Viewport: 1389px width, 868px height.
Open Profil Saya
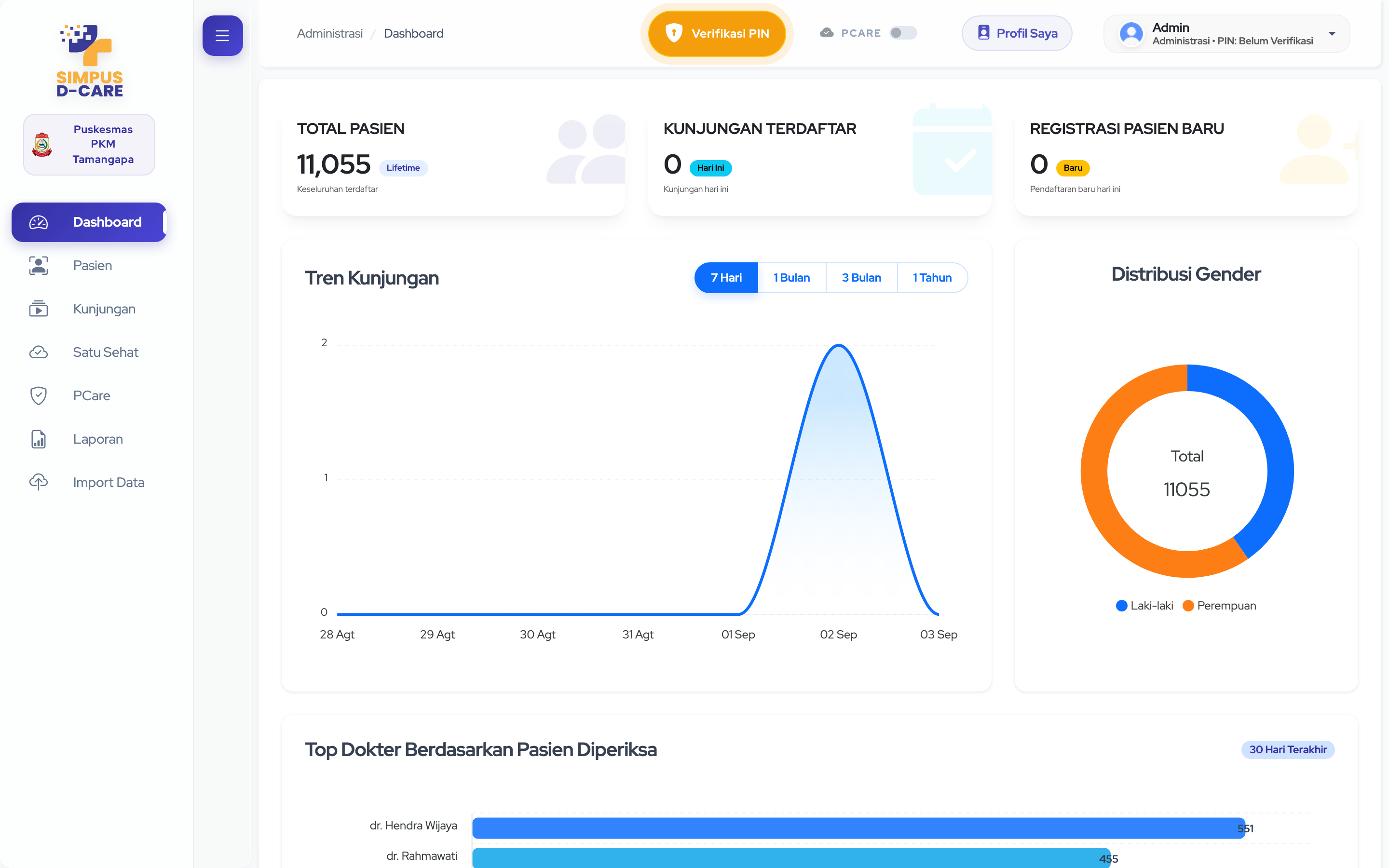click(x=1017, y=33)
